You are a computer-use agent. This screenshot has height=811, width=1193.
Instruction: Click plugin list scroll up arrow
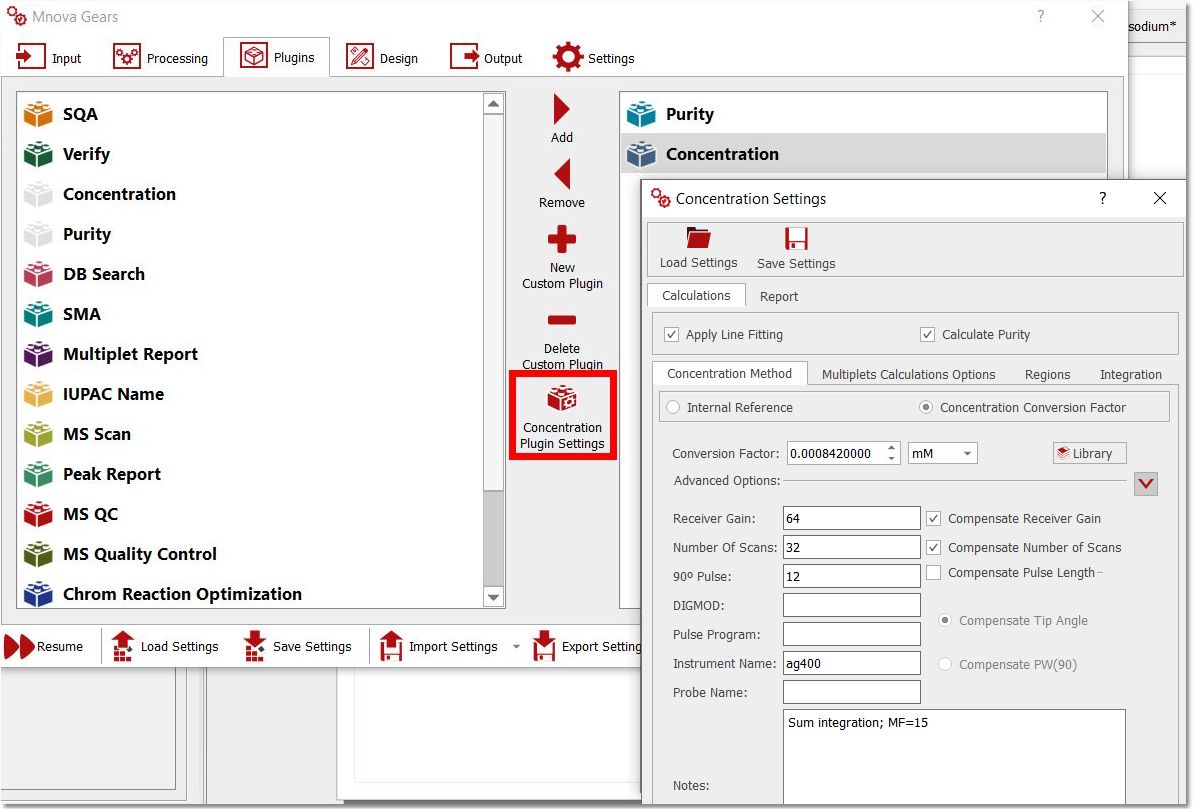click(493, 104)
